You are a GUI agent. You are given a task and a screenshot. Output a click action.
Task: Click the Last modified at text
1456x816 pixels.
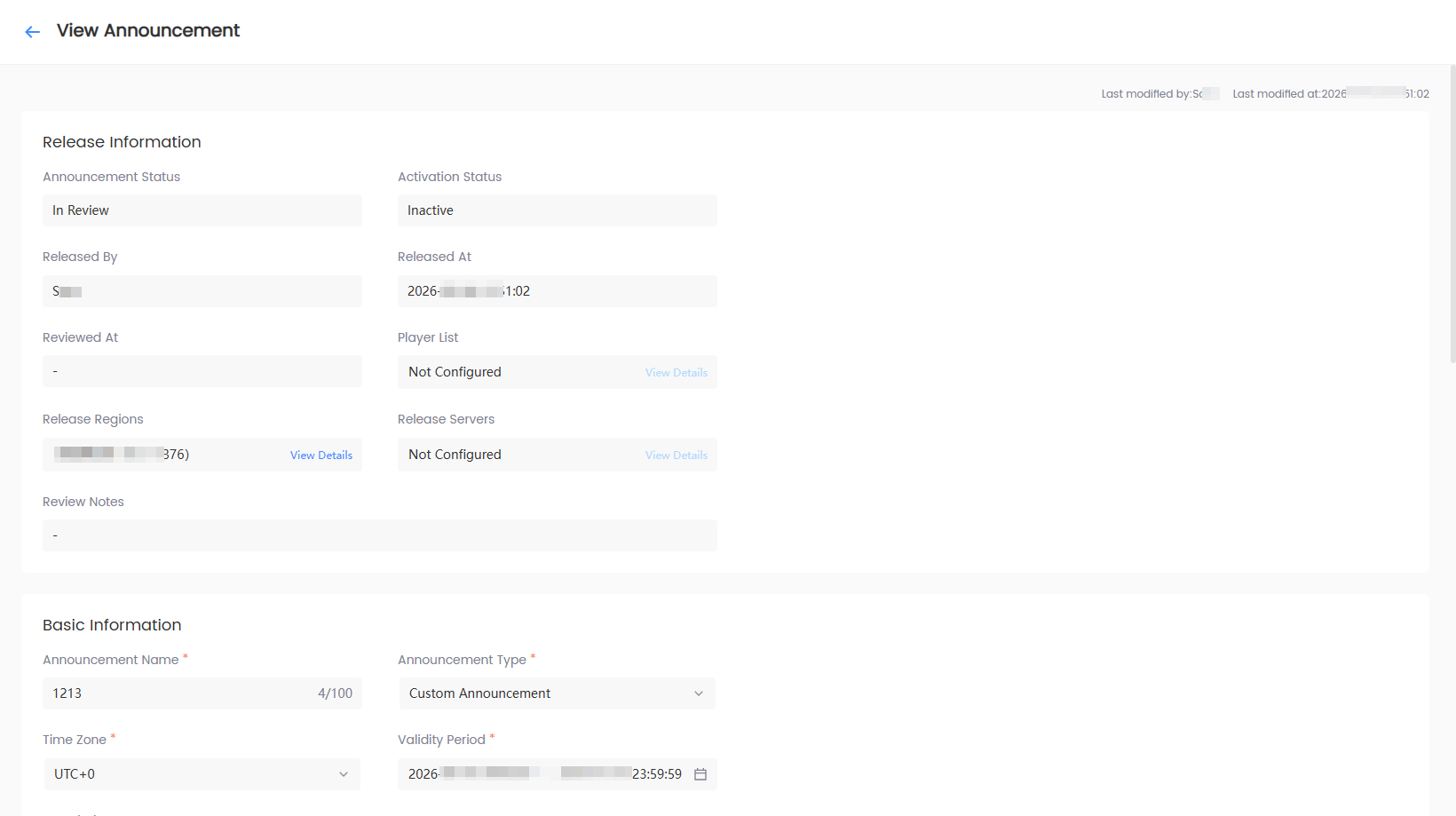tap(1331, 93)
